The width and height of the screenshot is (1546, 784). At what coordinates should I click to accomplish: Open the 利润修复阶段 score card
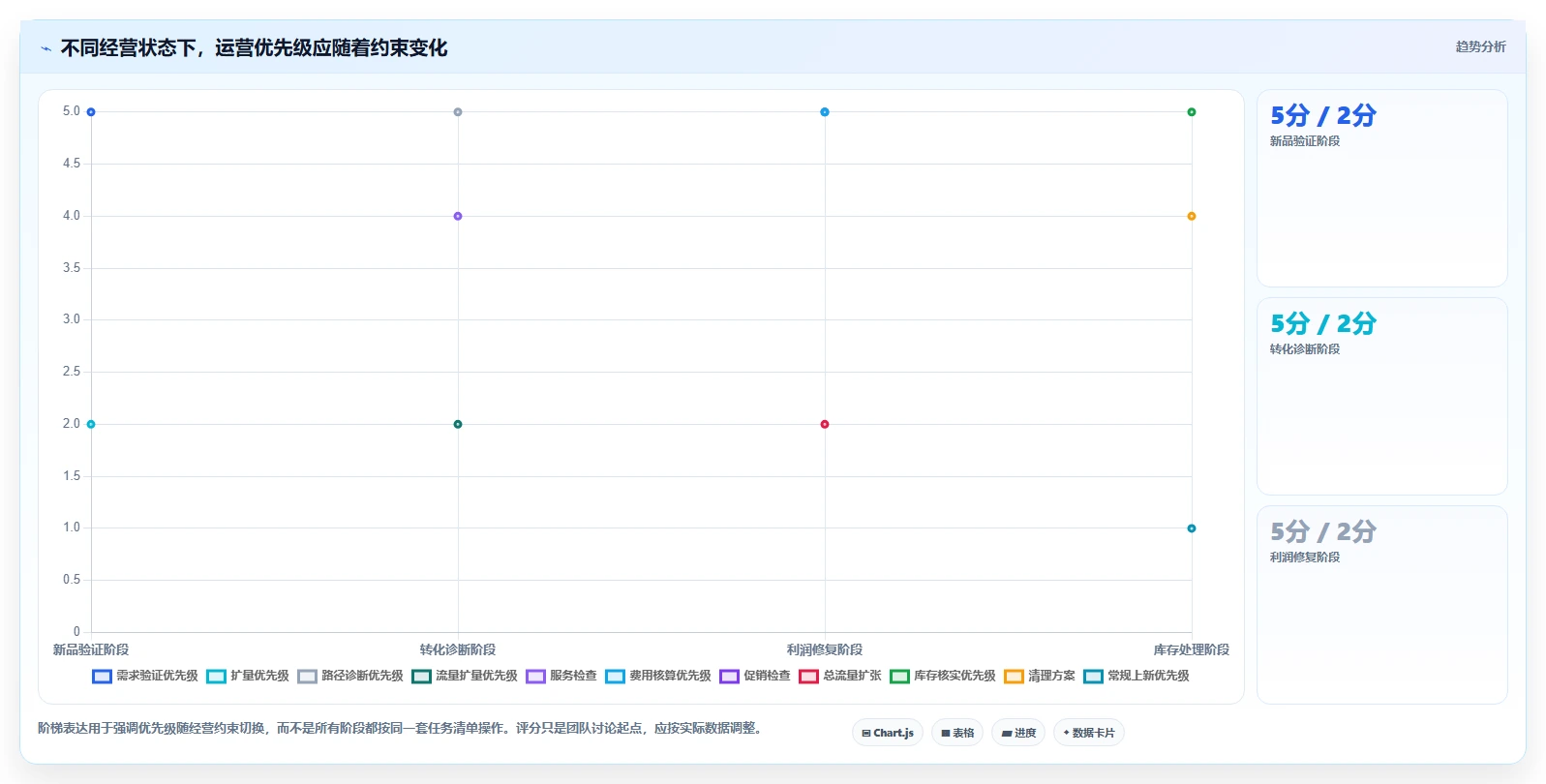(1382, 605)
